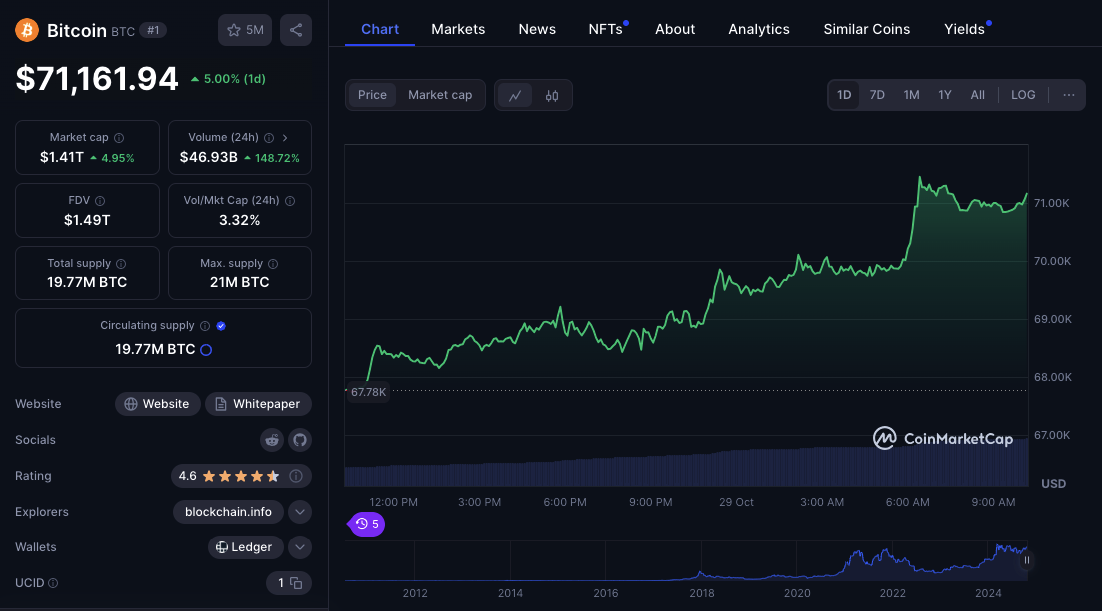Click the range selector pause handle
Viewport: 1102px width, 611px height.
tap(1027, 560)
